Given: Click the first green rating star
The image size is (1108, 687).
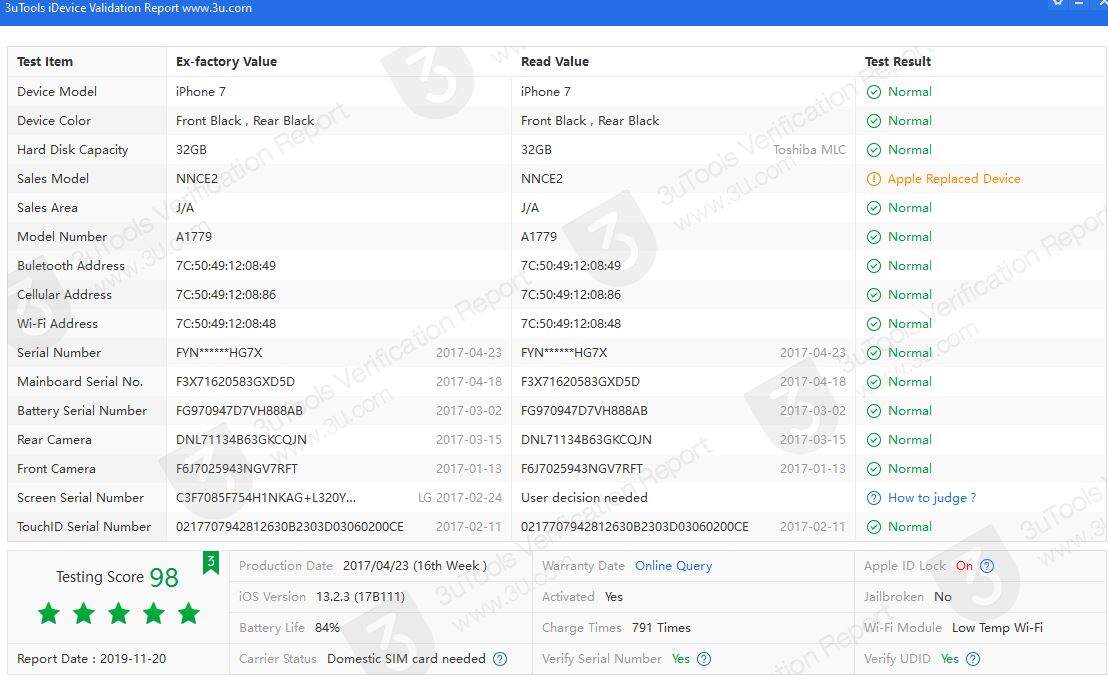Looking at the screenshot, I should pyautogui.click(x=49, y=613).
